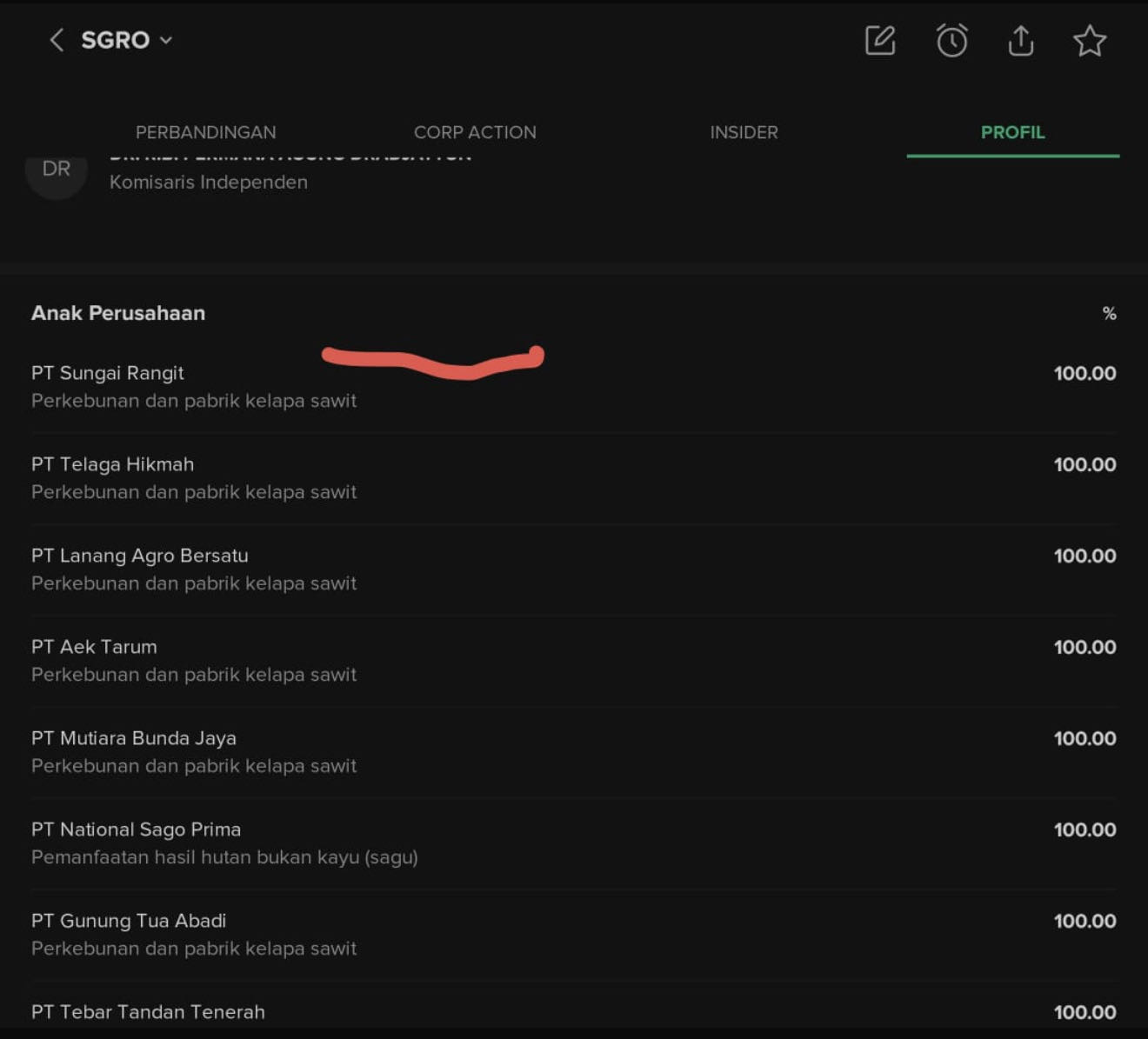Select PT Gunung Tua Abadi subsidiary
1148x1039 pixels.
point(129,921)
